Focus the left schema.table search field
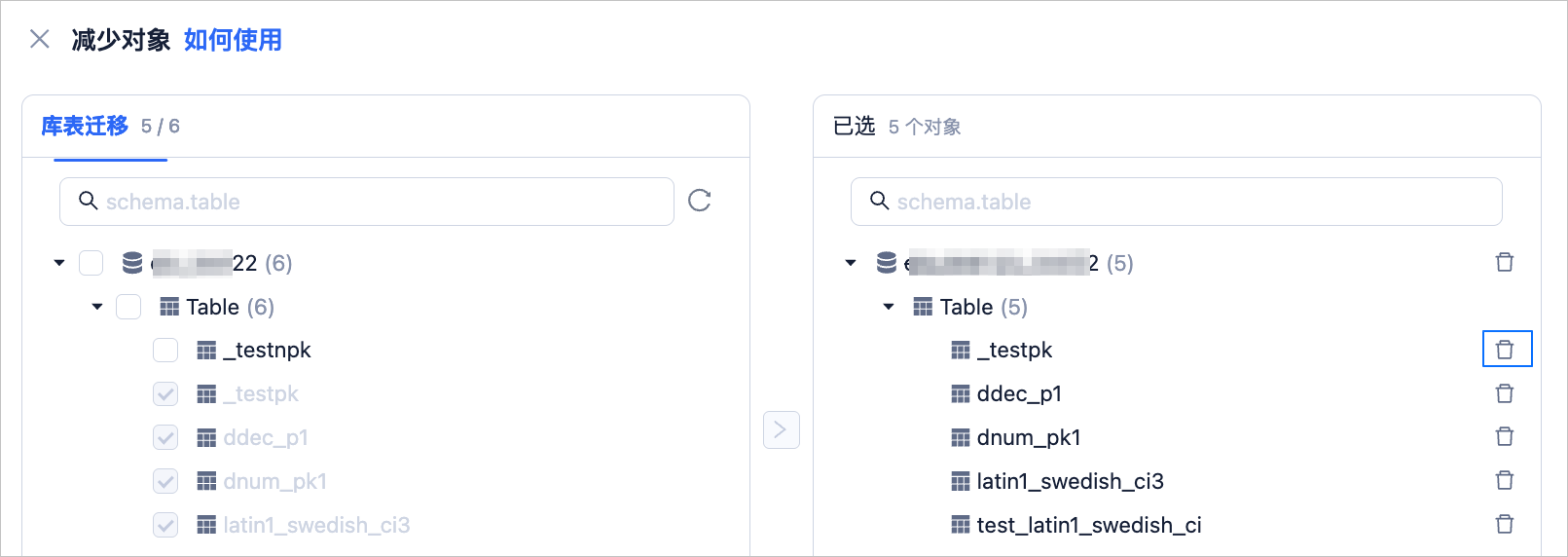Viewport: 1568px width, 557px height. click(367, 202)
